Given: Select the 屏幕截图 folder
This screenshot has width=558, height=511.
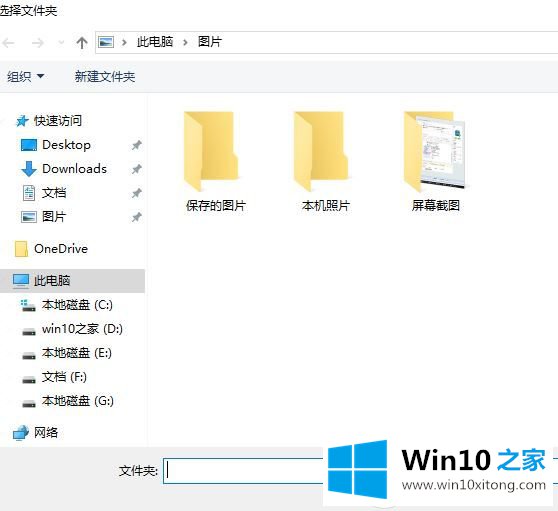Looking at the screenshot, I should point(435,152).
